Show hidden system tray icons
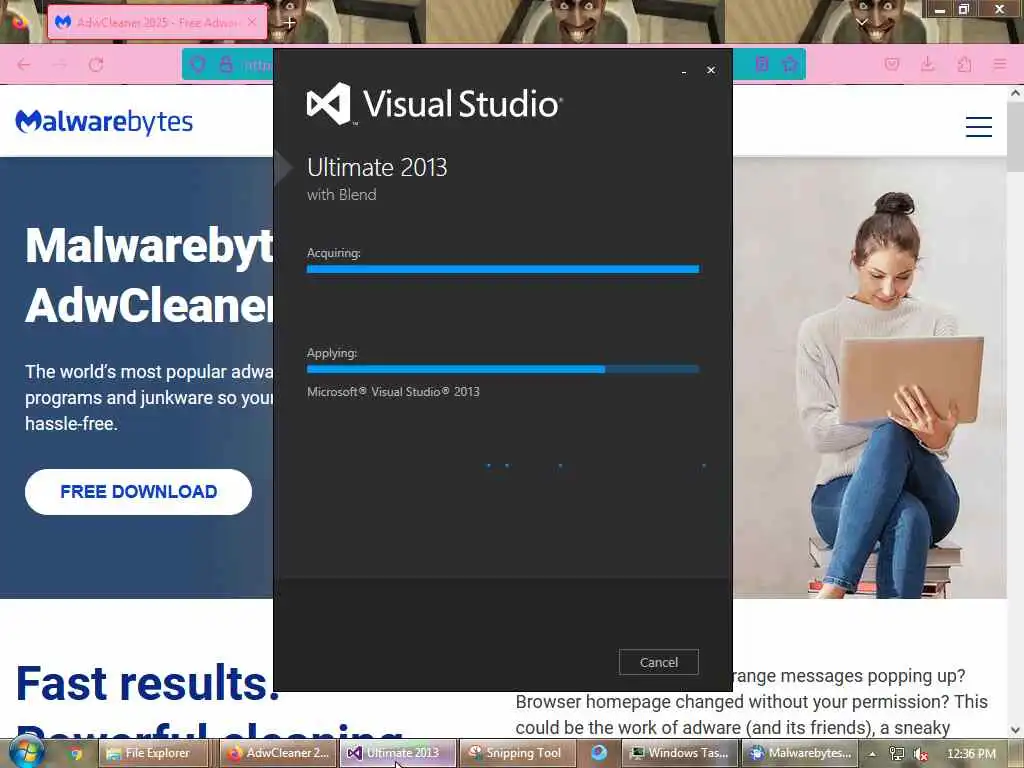1024x768 pixels. coord(872,754)
